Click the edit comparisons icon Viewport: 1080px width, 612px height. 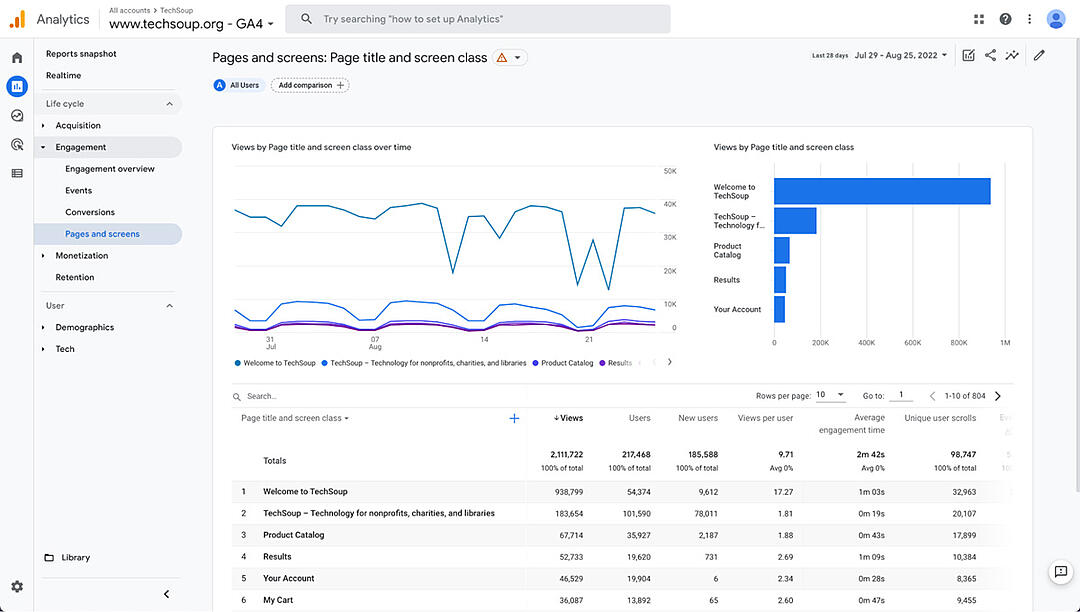click(966, 56)
